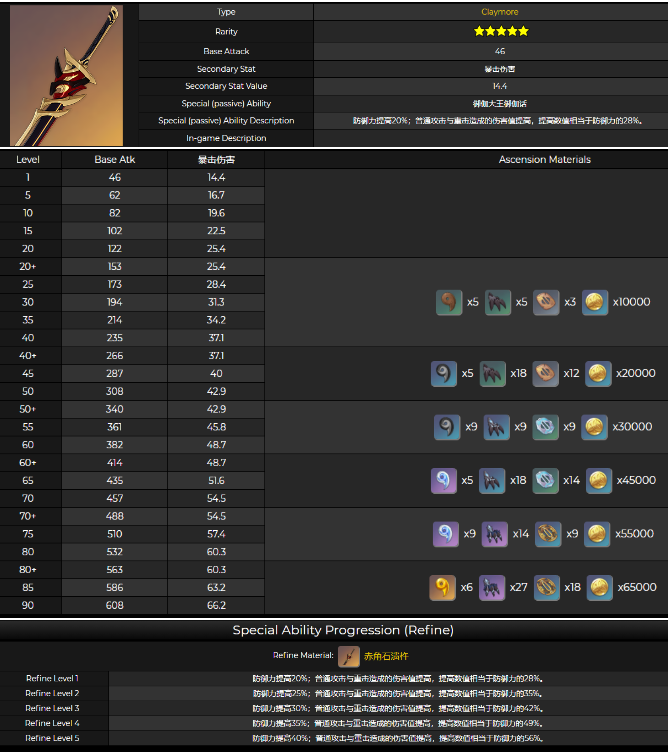This screenshot has height=752, width=668.
Task: Click the purple claw icon in x55000 row
Action: pos(495,534)
